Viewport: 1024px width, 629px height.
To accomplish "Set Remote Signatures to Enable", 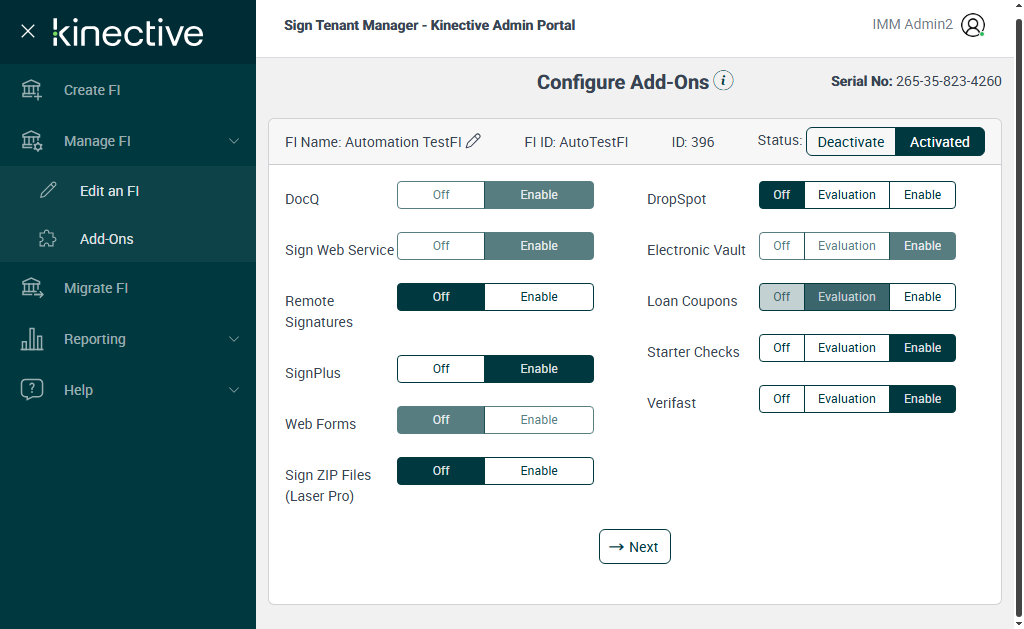I will (539, 297).
